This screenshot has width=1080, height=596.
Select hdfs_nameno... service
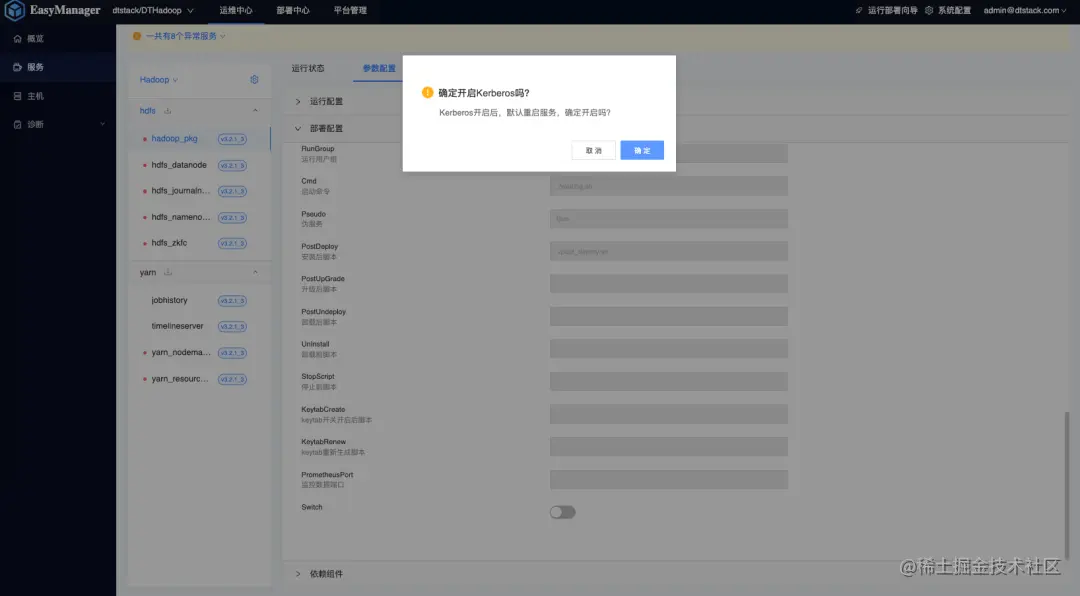click(180, 217)
